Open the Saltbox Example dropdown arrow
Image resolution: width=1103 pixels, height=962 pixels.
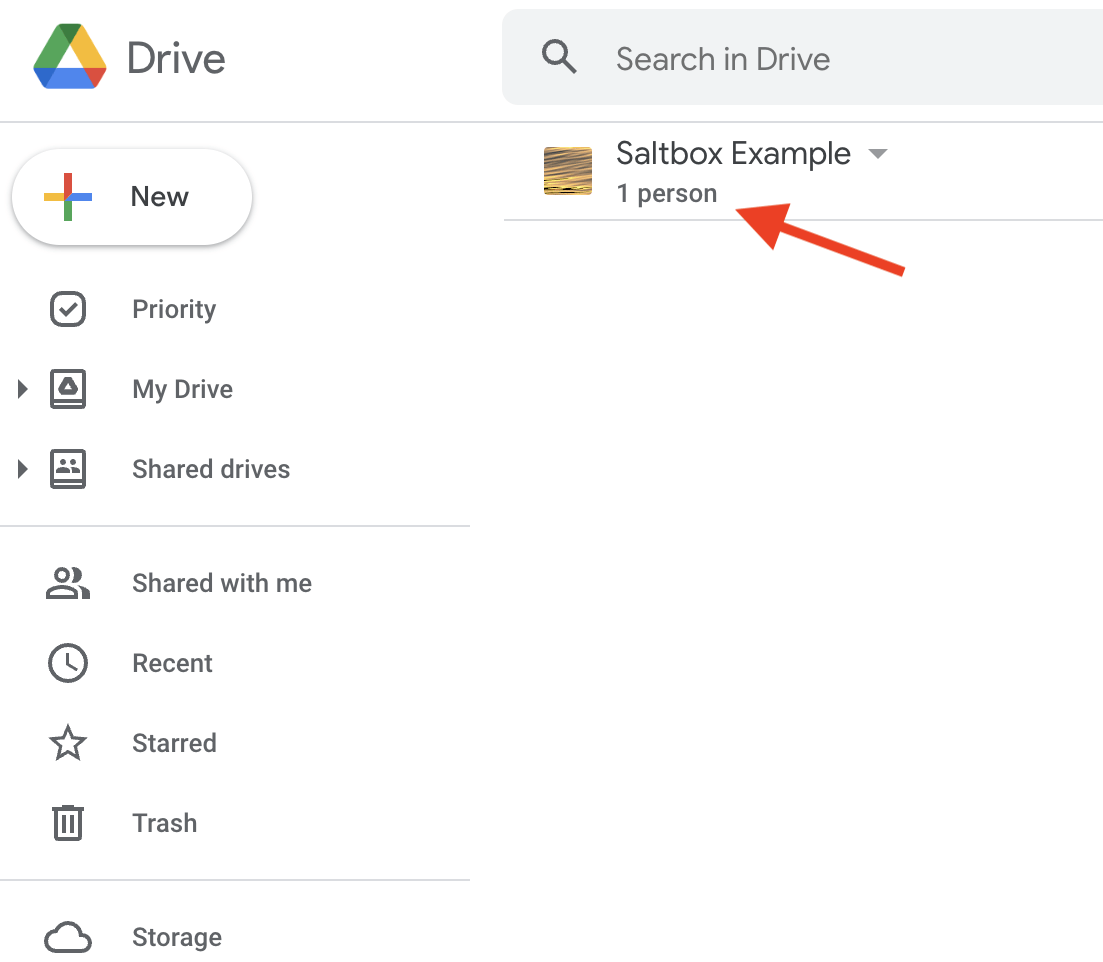(x=877, y=154)
